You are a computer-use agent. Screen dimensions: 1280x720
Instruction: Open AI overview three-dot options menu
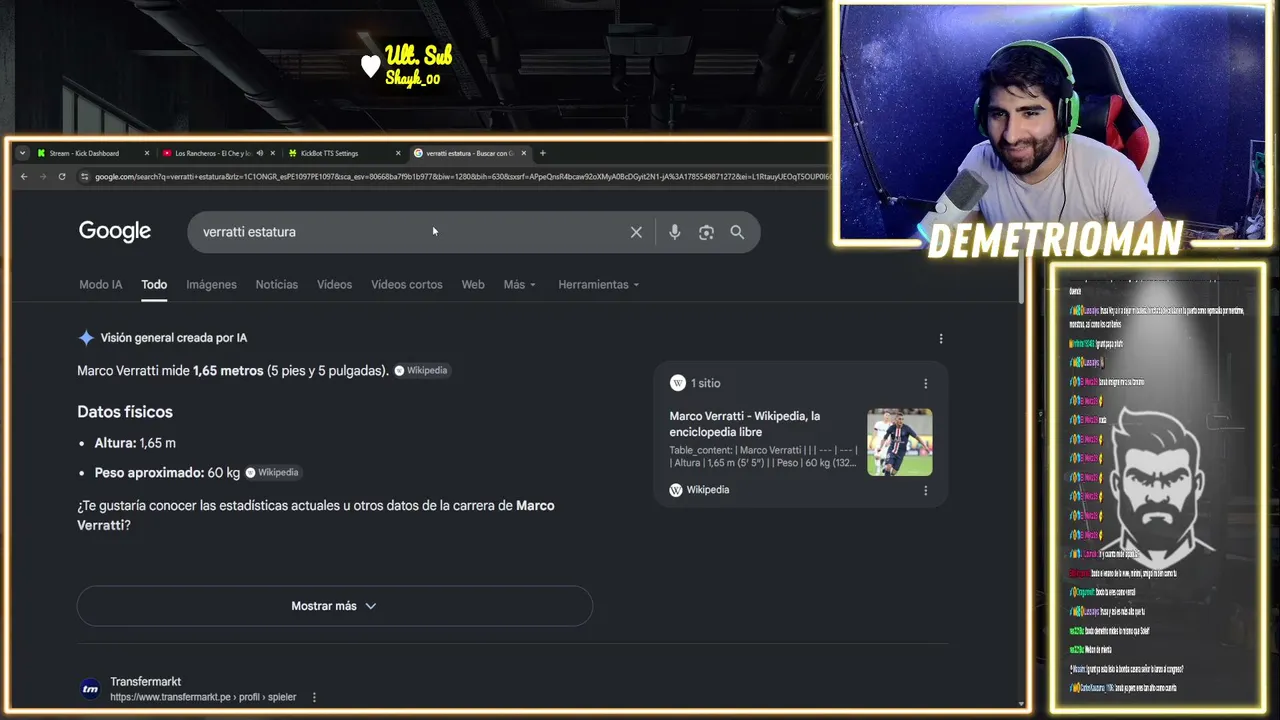coord(941,339)
